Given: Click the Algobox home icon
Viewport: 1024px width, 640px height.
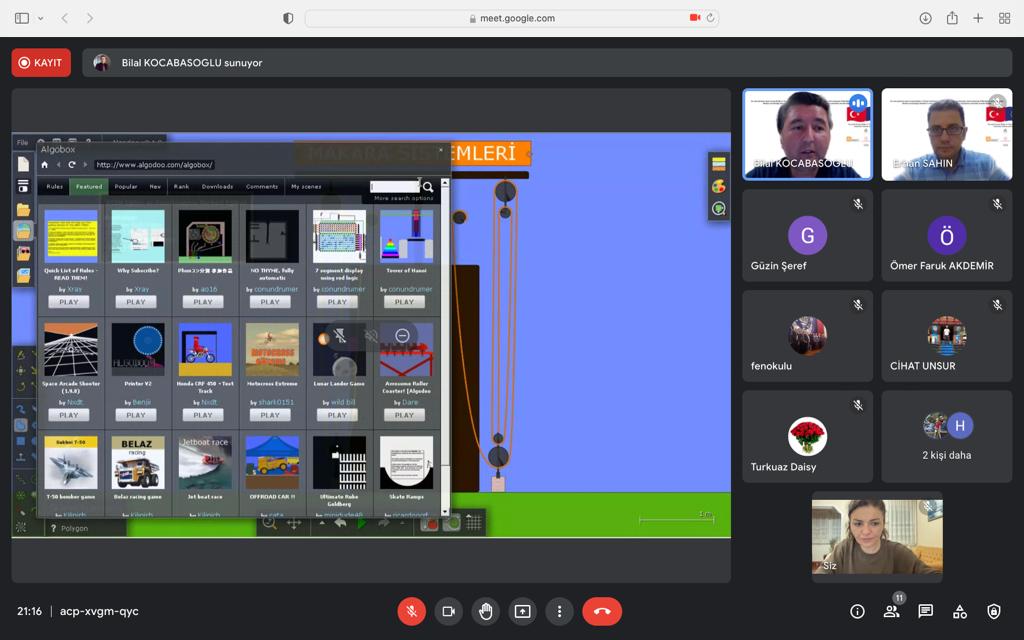Looking at the screenshot, I should [x=44, y=165].
